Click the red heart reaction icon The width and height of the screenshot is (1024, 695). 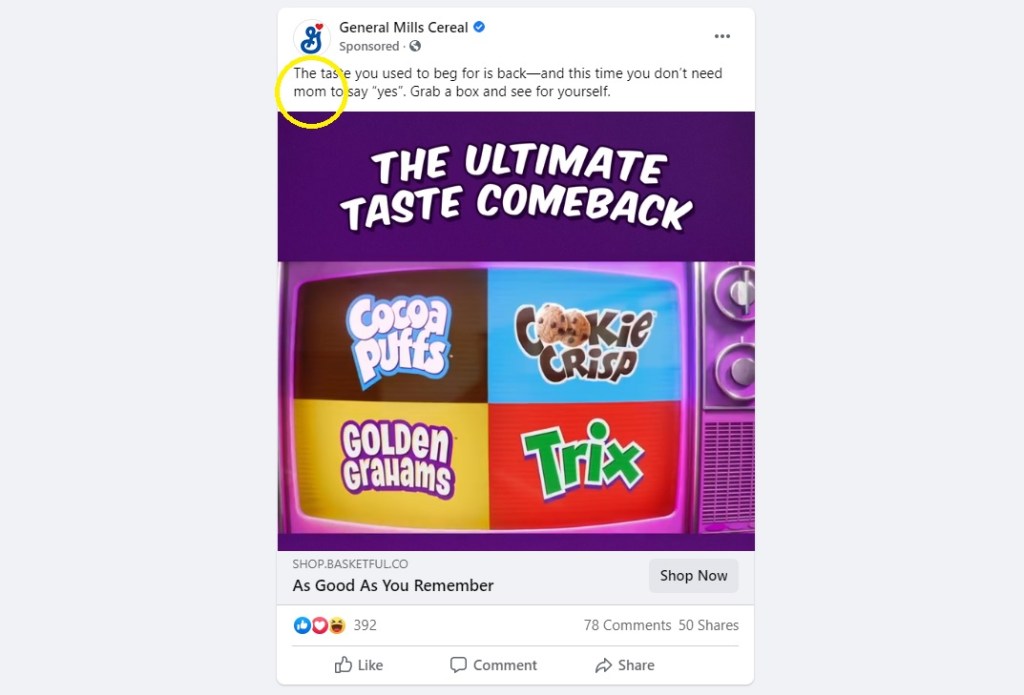pos(319,625)
